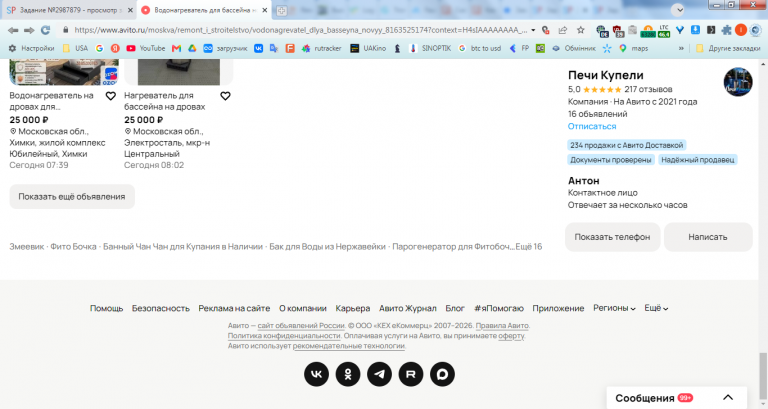Open Реклама на сайте footer link

point(234,308)
